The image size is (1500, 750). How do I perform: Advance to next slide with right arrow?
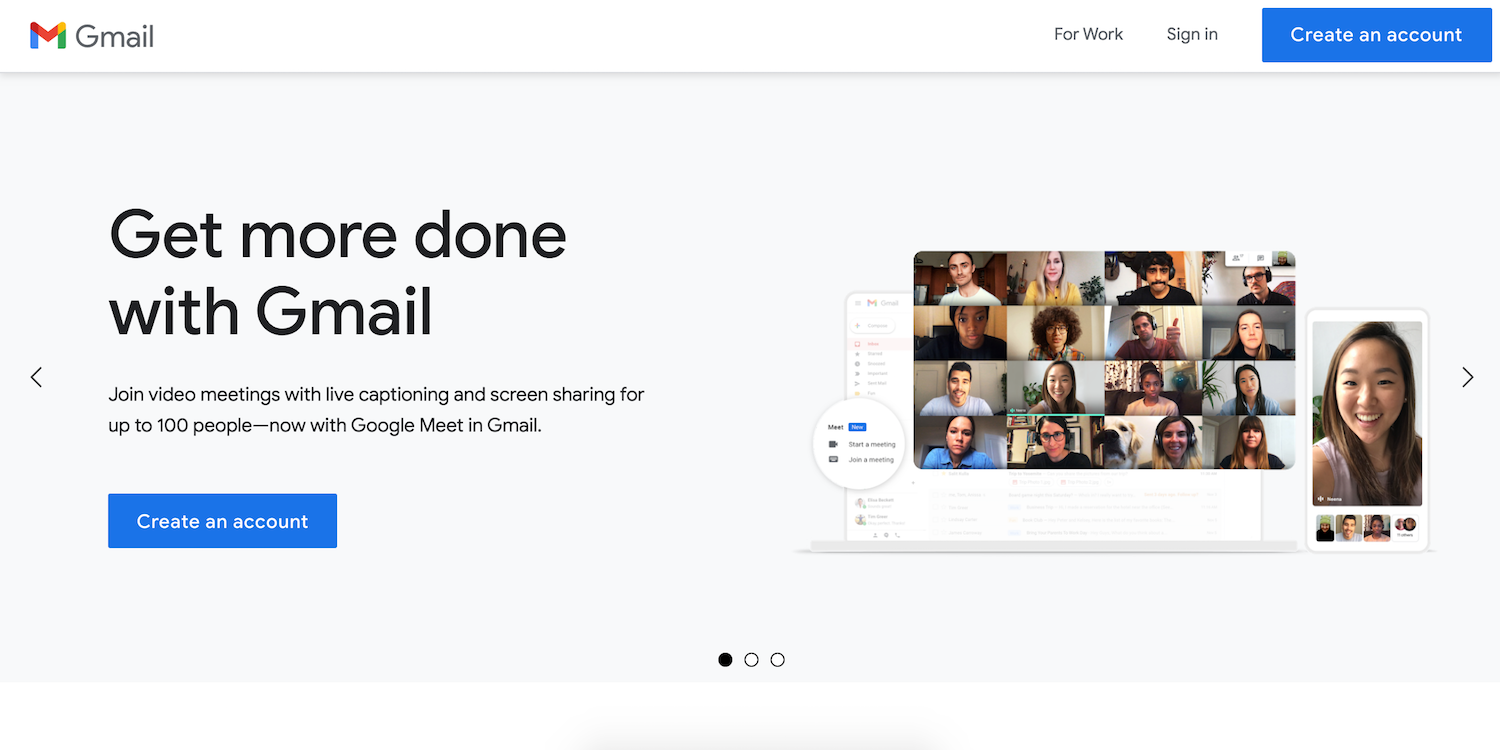click(x=1467, y=377)
